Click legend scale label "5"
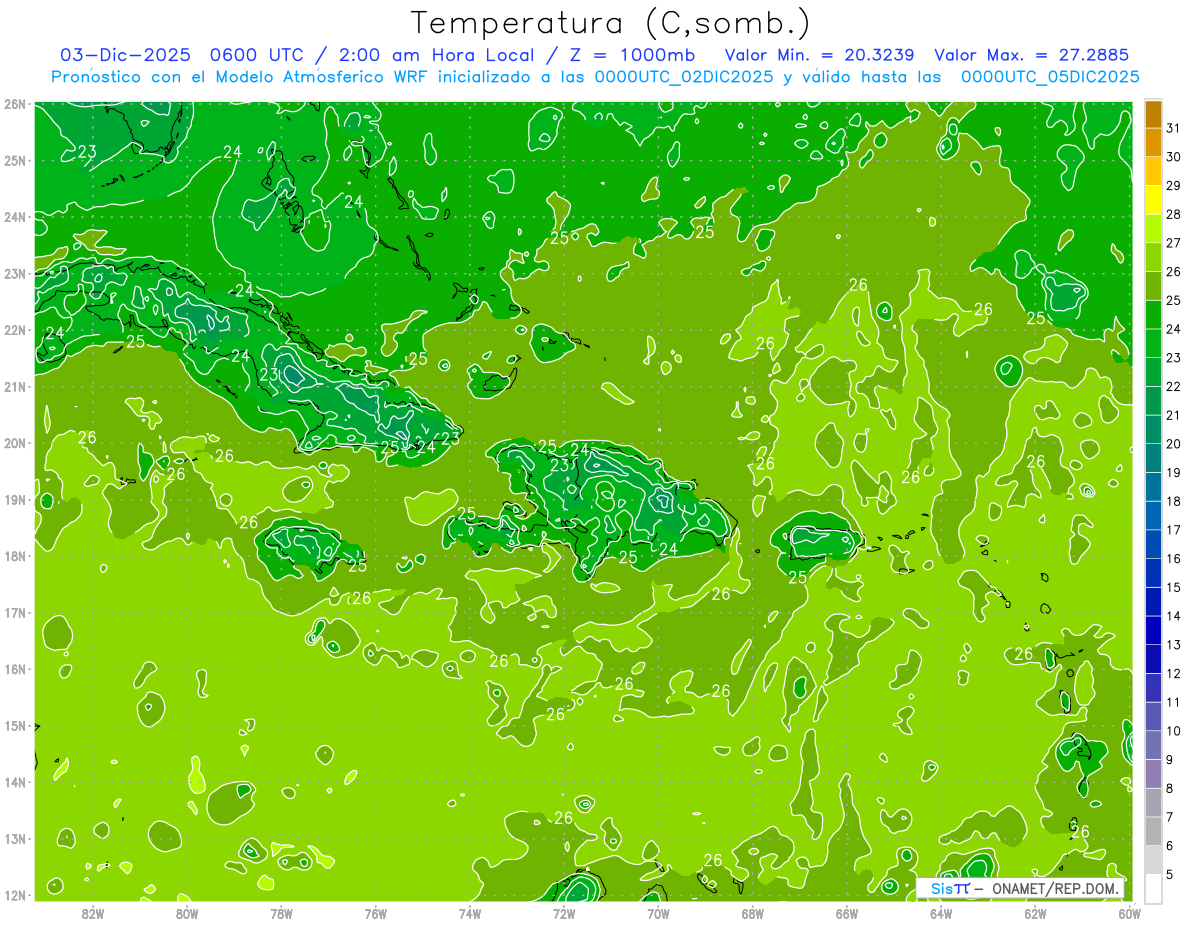1200x927 pixels. [x=1170, y=875]
